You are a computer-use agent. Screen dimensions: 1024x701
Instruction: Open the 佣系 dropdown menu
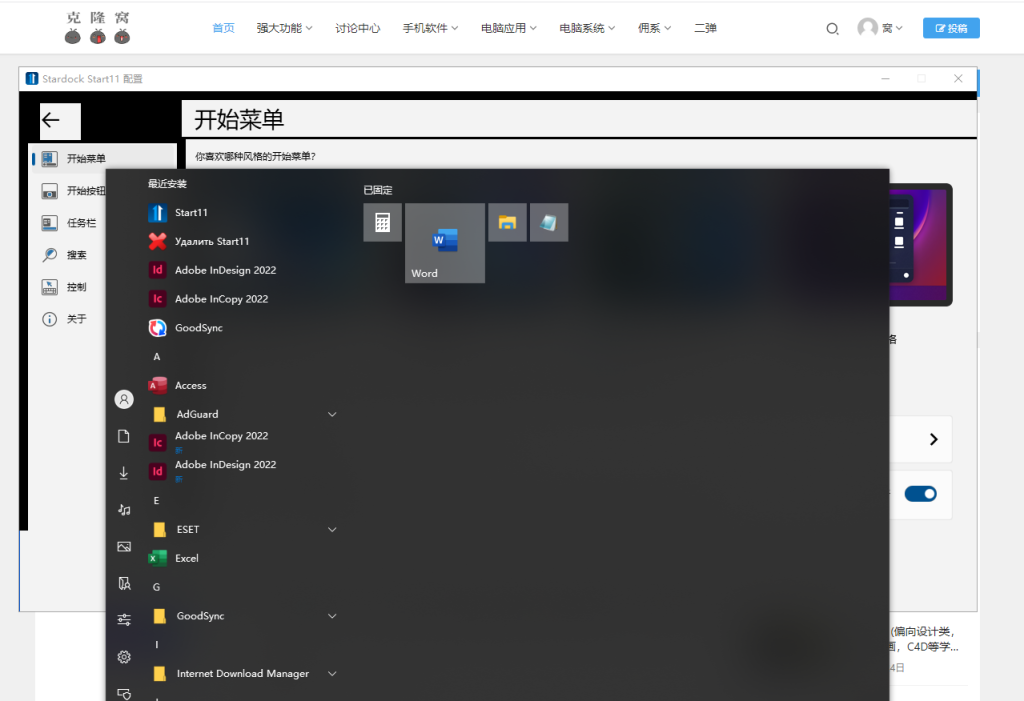coord(654,28)
